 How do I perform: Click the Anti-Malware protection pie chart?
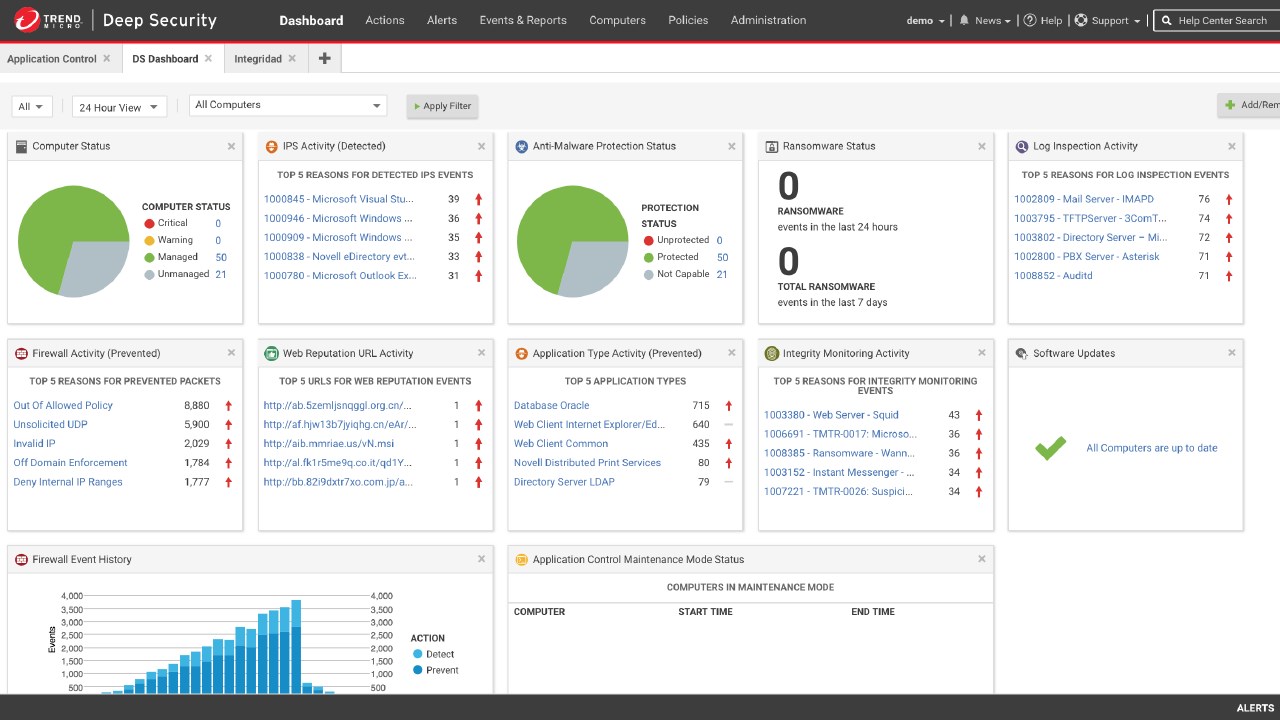(x=573, y=241)
